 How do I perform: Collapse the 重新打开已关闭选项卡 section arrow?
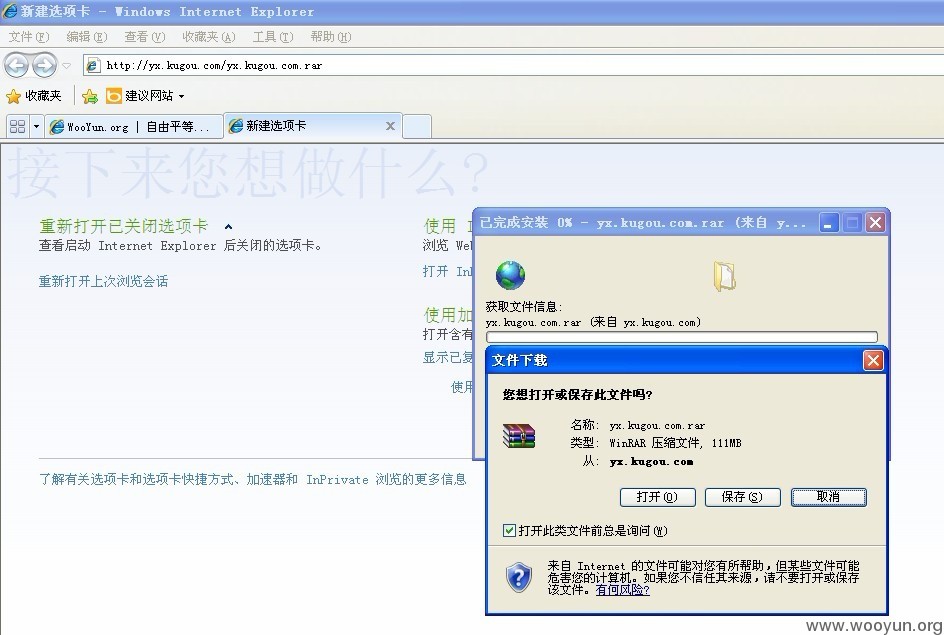tap(228, 227)
